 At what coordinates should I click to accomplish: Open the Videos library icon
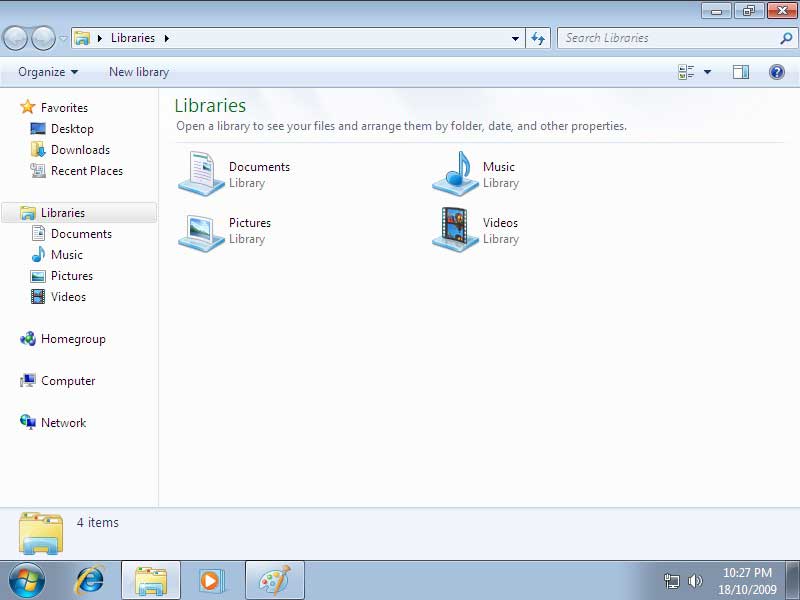pyautogui.click(x=456, y=230)
